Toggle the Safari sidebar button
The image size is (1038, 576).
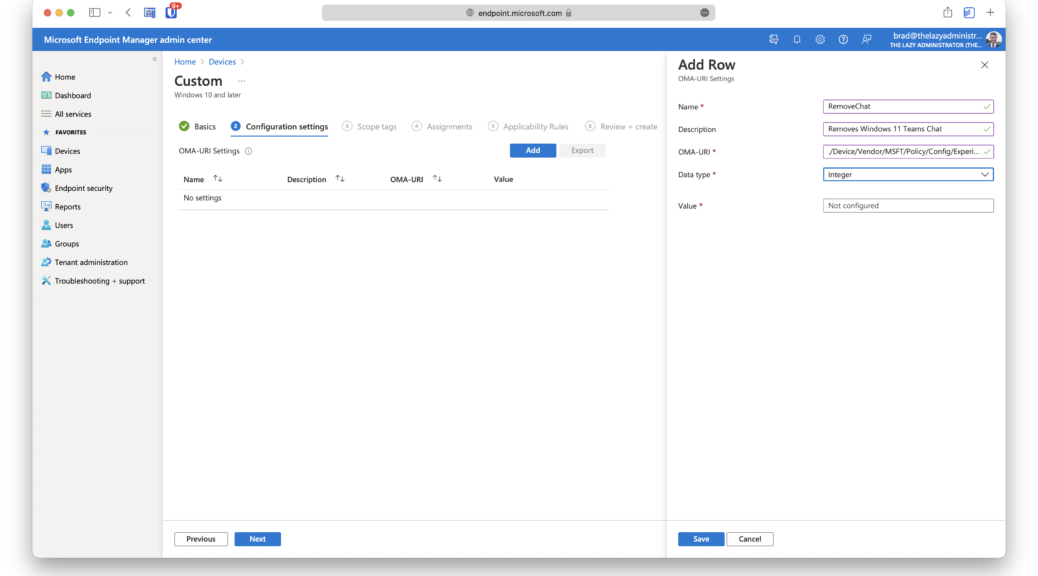click(x=95, y=13)
